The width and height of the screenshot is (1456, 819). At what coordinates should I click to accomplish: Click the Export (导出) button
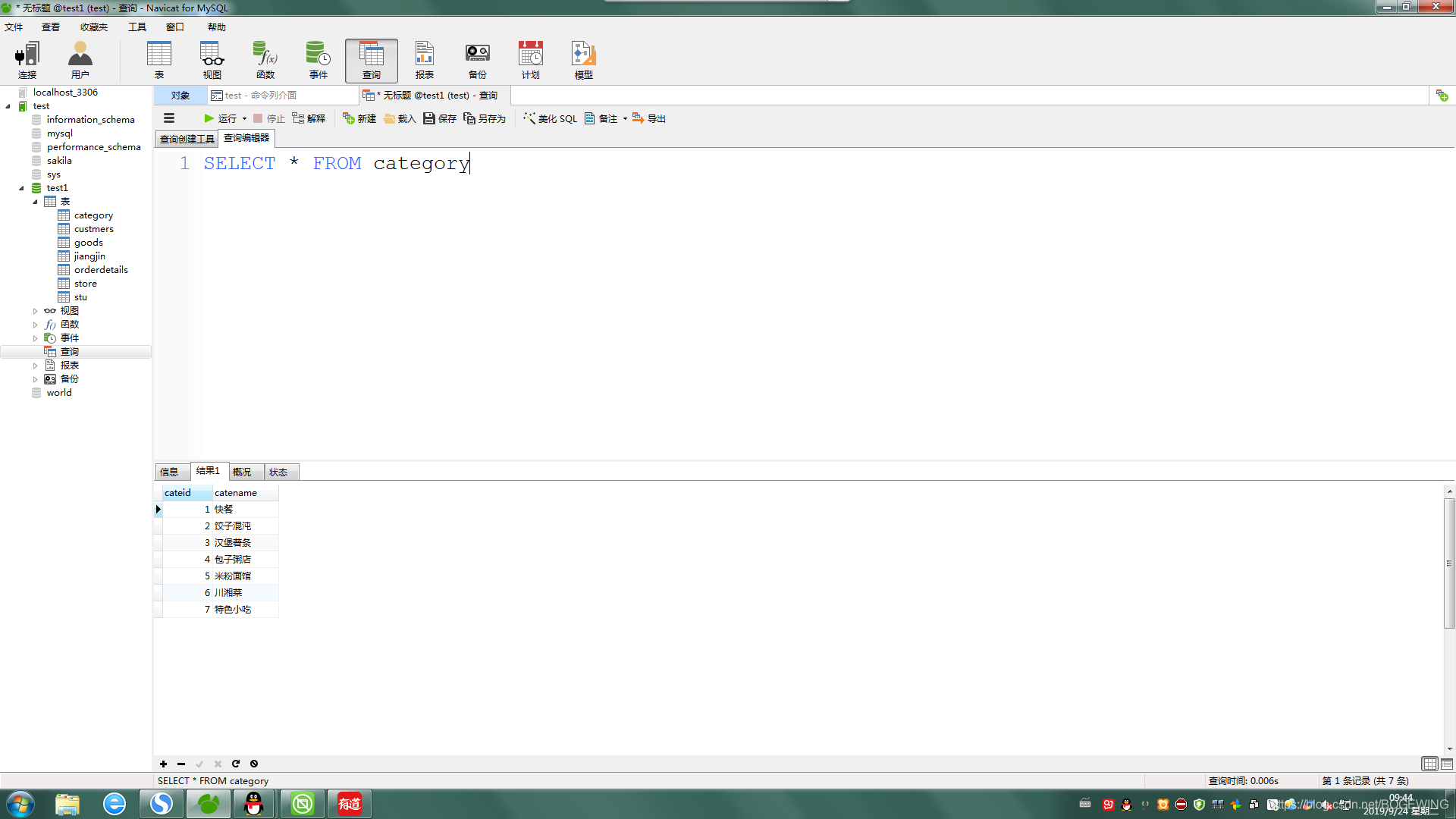[x=649, y=119]
